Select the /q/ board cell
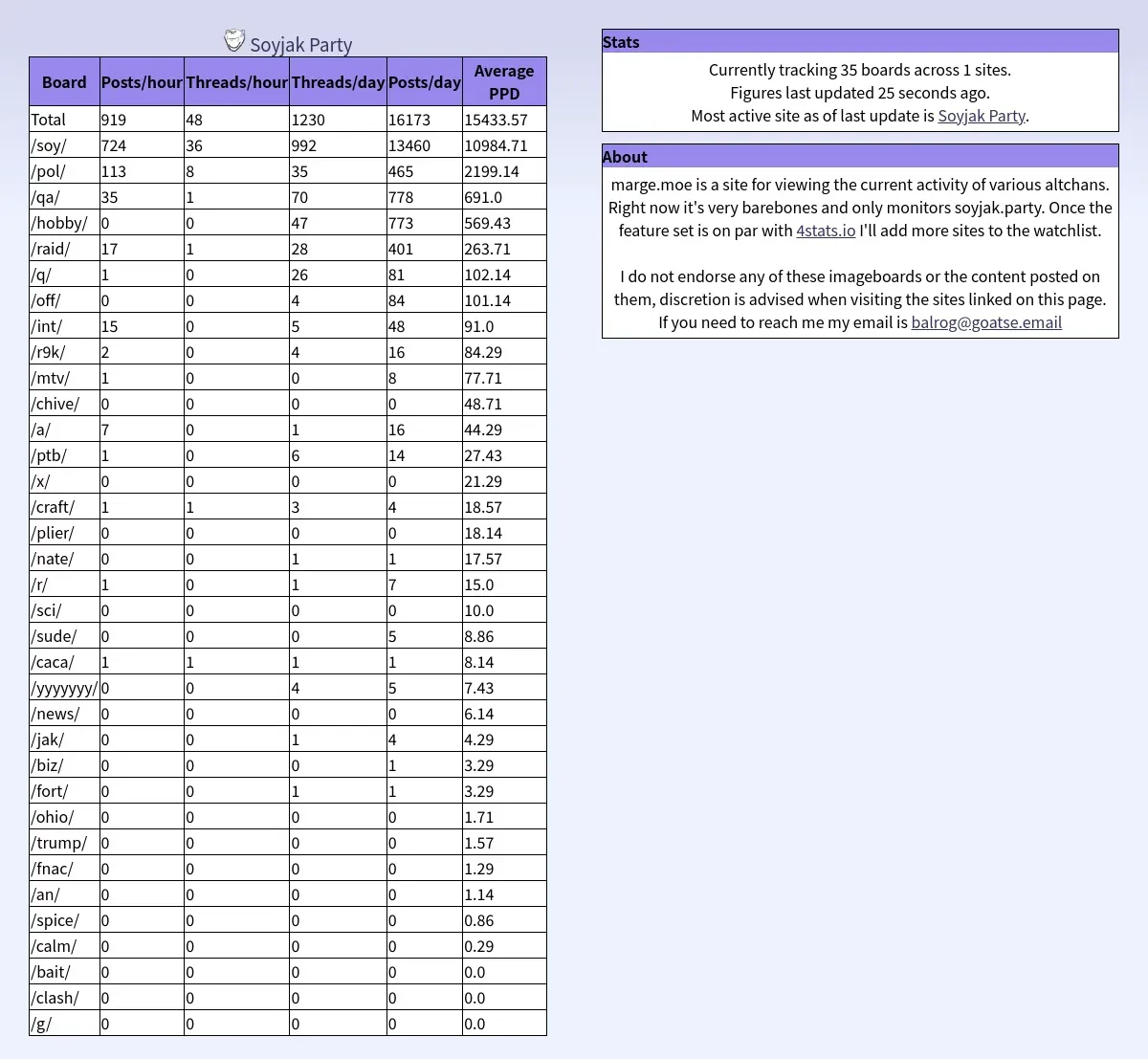The image size is (1148, 1059). tap(64, 275)
